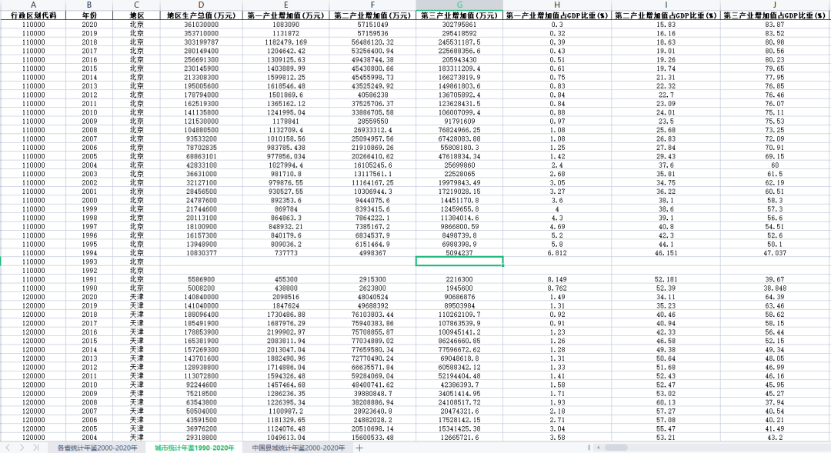This screenshot has width=831, height=453.
Task: Click the year 1992 cell in the 北京 rows
Action: (89, 271)
